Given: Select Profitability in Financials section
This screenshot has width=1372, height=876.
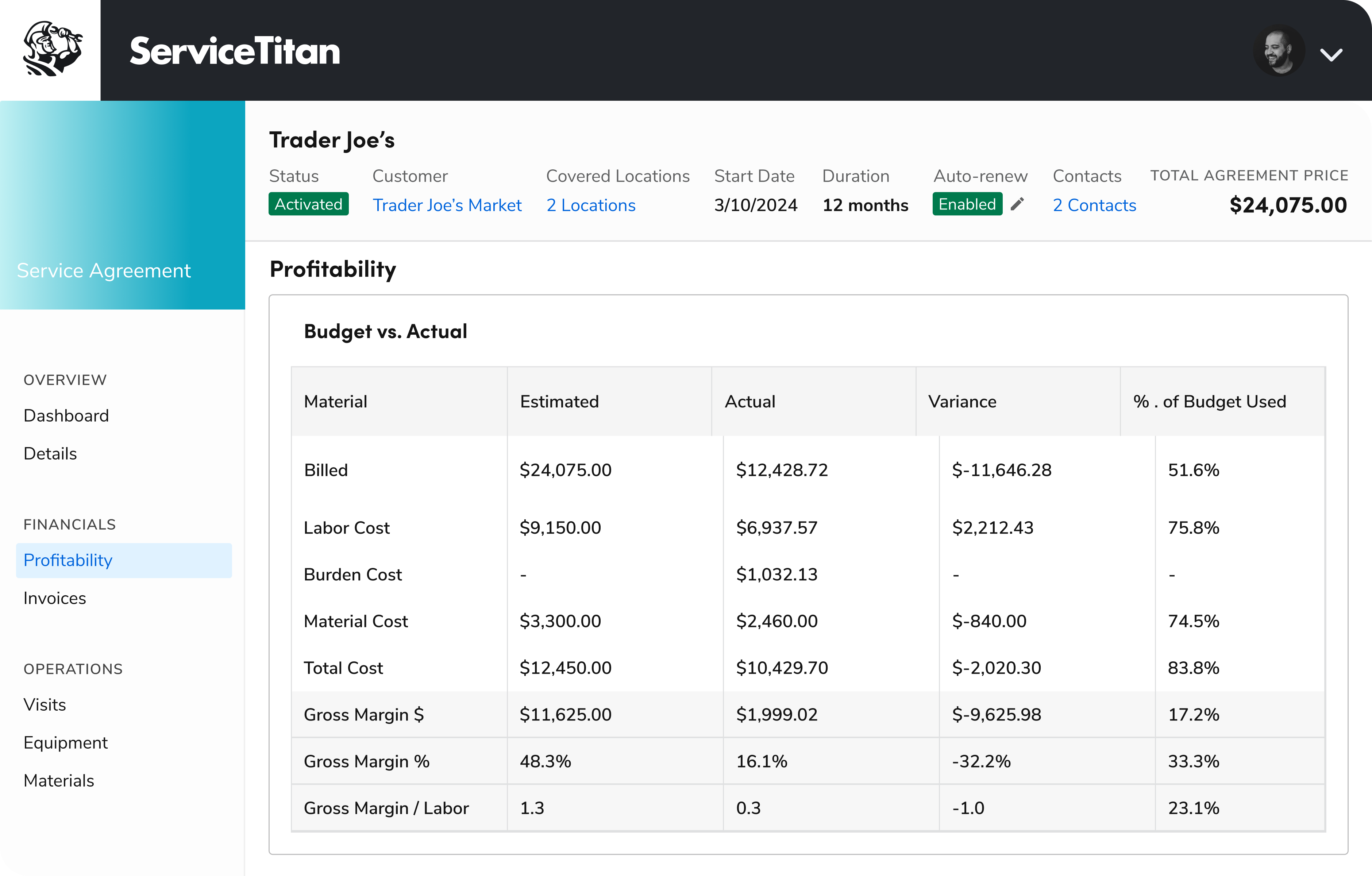Looking at the screenshot, I should pyautogui.click(x=68, y=560).
